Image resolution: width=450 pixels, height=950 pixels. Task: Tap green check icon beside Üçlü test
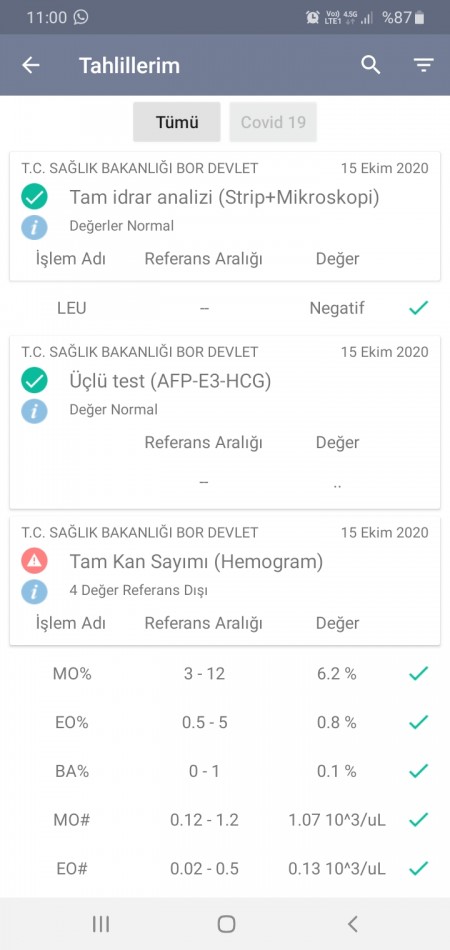point(35,381)
